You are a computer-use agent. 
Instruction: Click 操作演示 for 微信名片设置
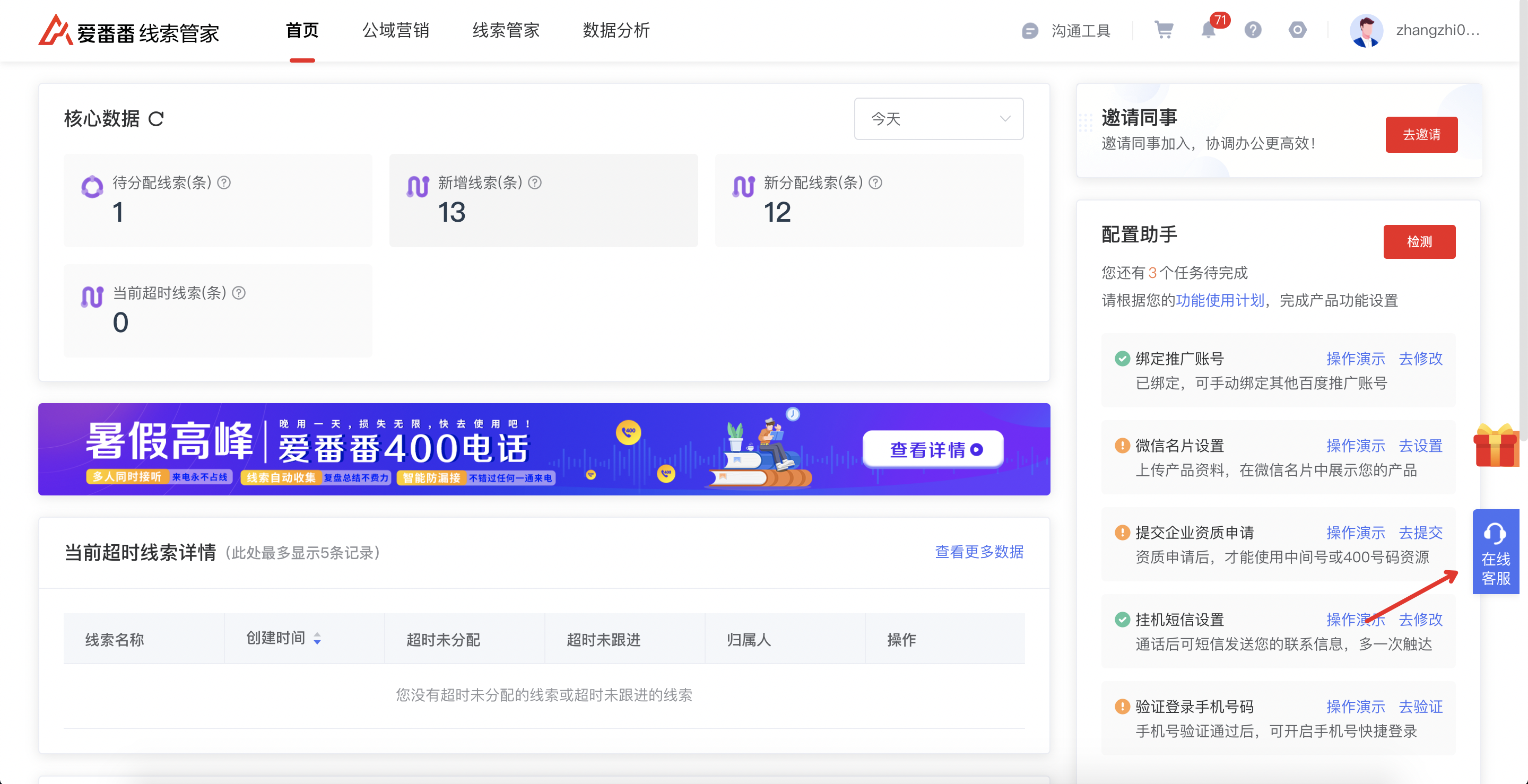pos(1356,446)
